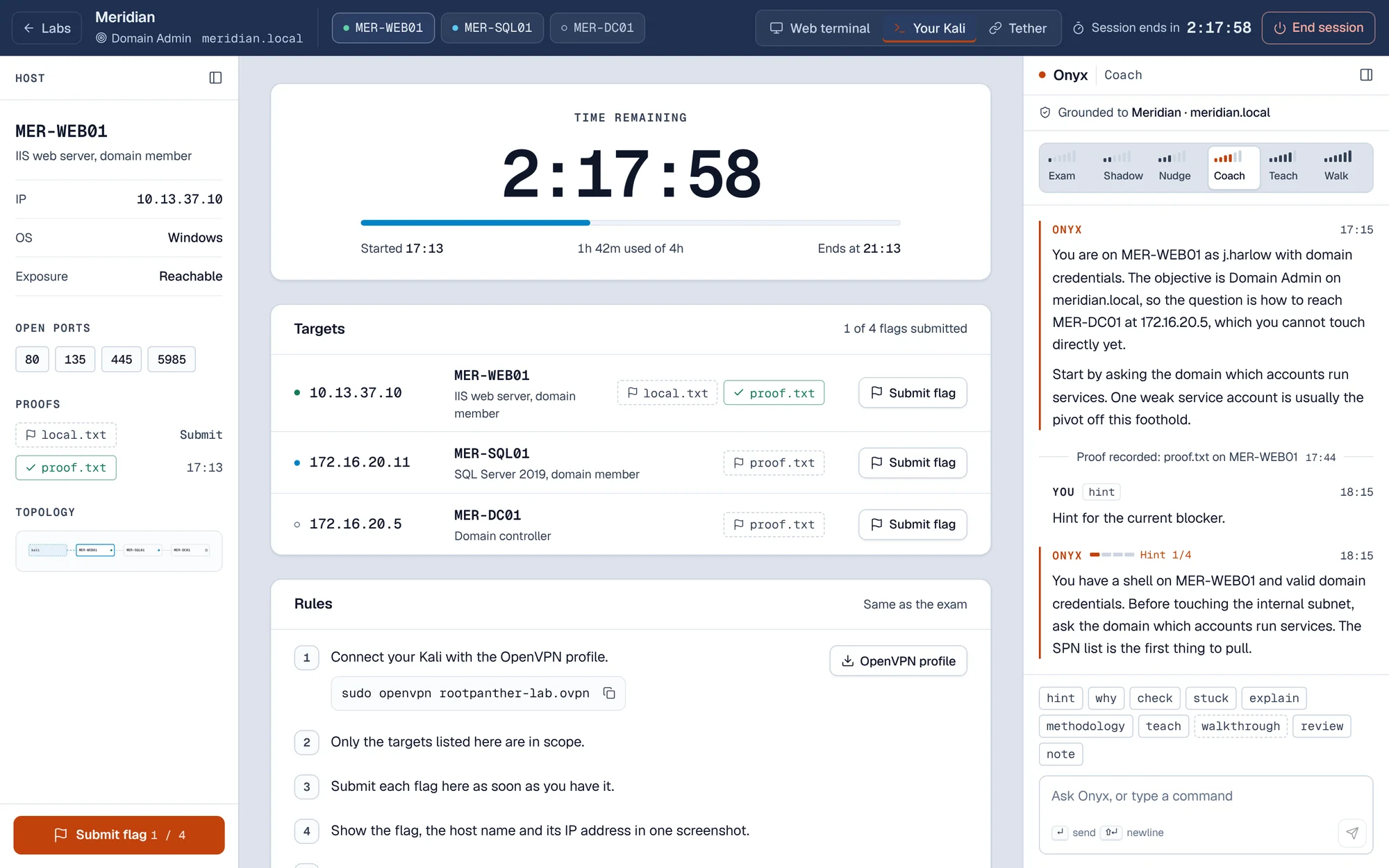
Task: Submit flag for MER-SQL01 row
Action: pos(913,462)
